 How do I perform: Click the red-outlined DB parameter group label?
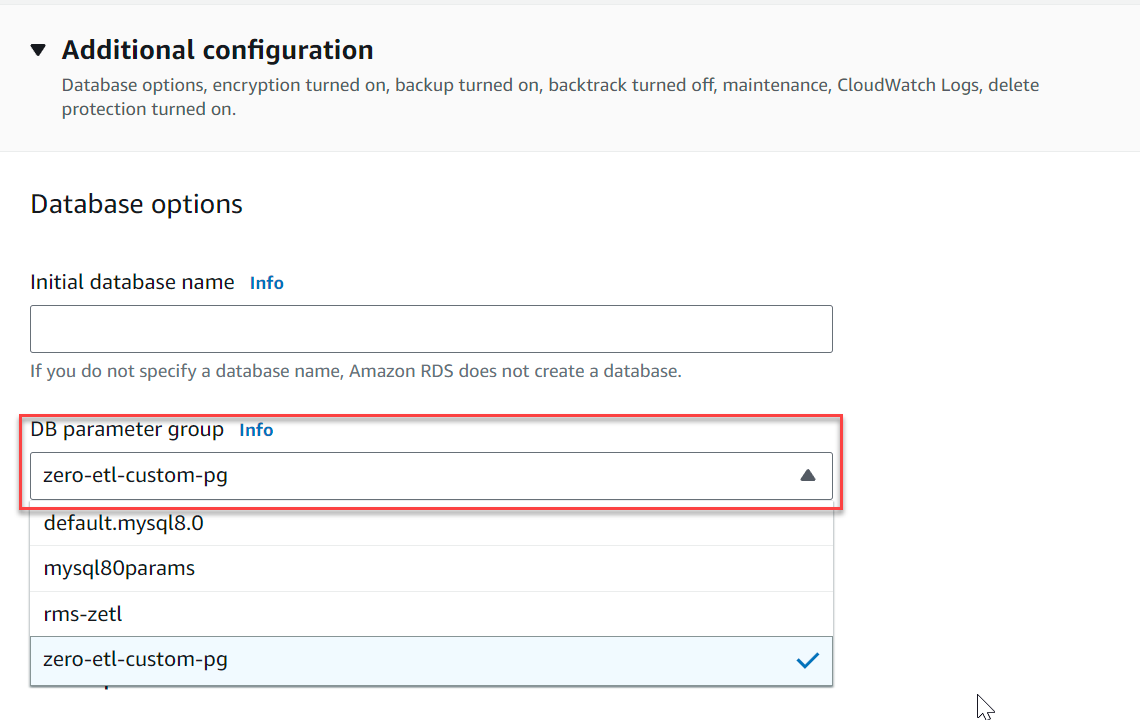127,429
